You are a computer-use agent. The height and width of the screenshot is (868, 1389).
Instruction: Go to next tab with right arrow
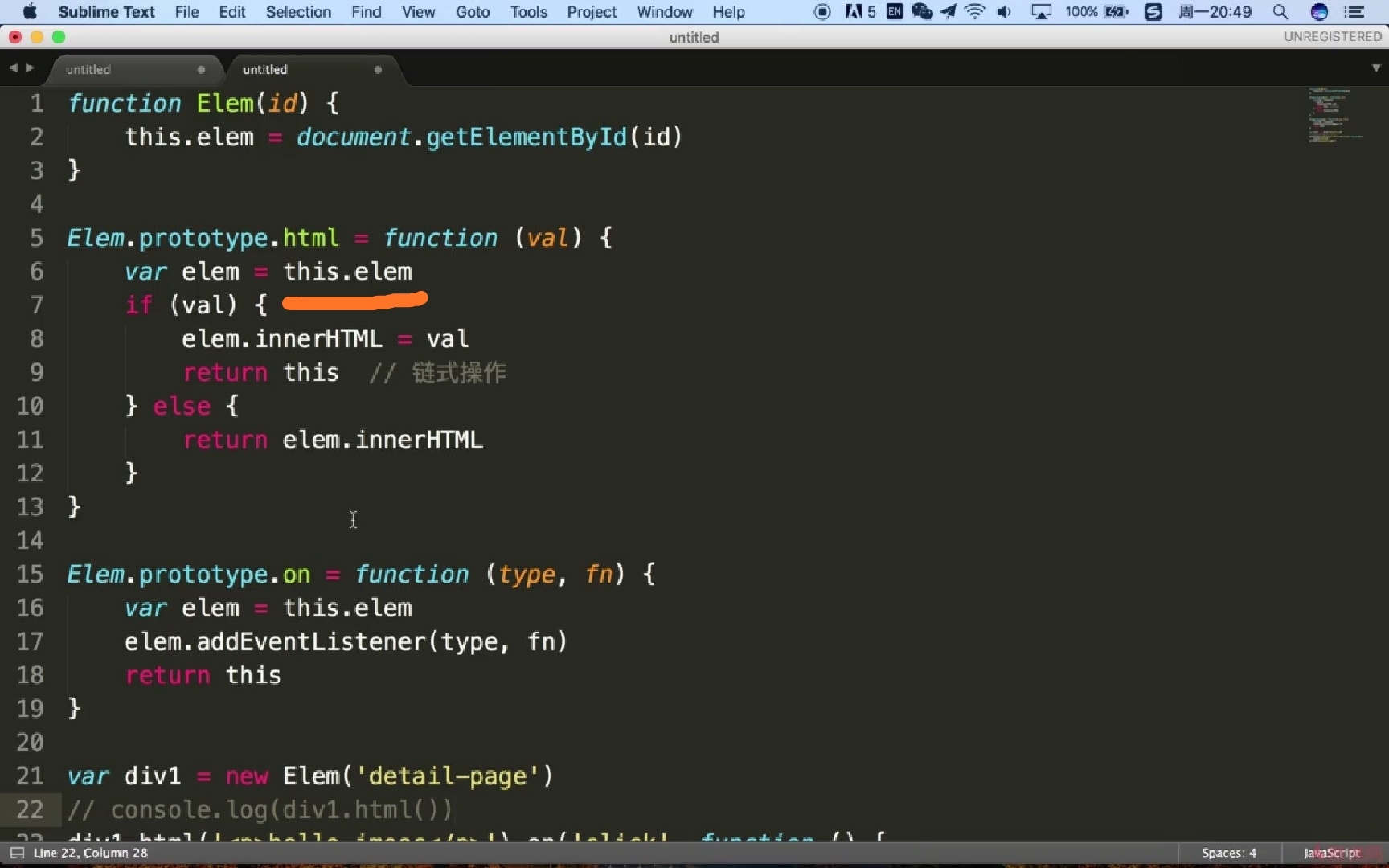(x=30, y=68)
